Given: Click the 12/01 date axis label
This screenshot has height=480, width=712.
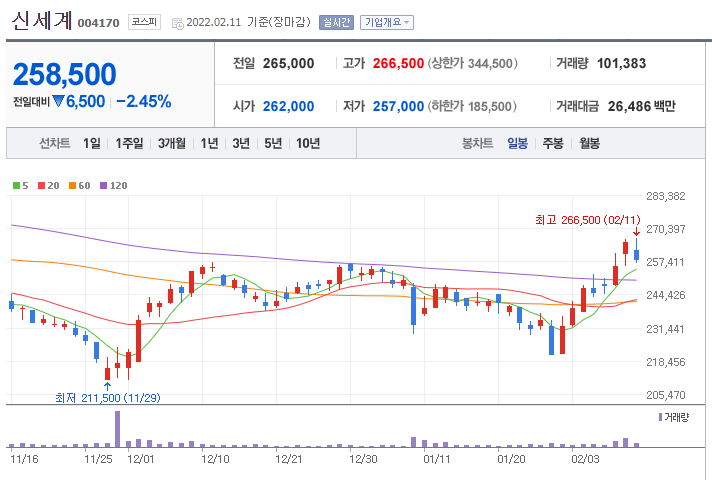Looking at the screenshot, I should tap(141, 459).
